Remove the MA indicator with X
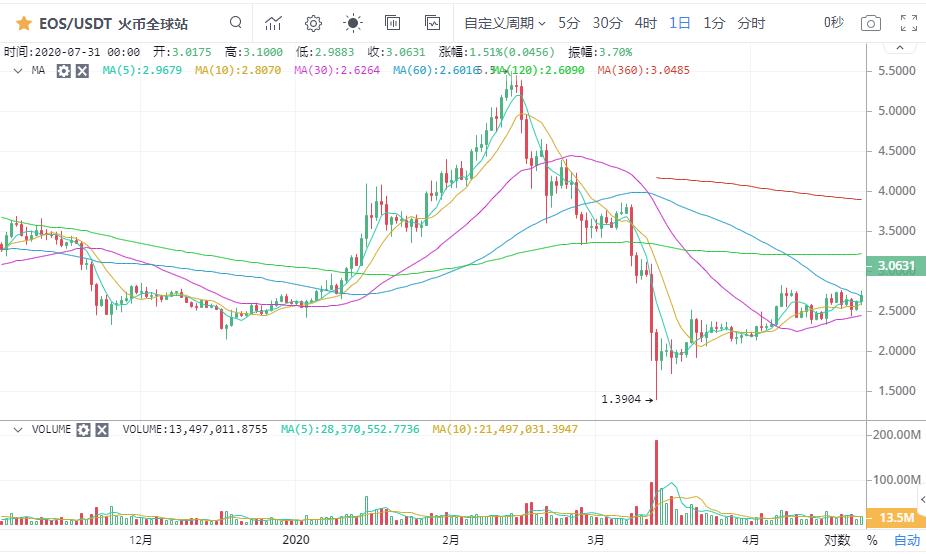Screen dimensions: 926x554 tap(82, 70)
